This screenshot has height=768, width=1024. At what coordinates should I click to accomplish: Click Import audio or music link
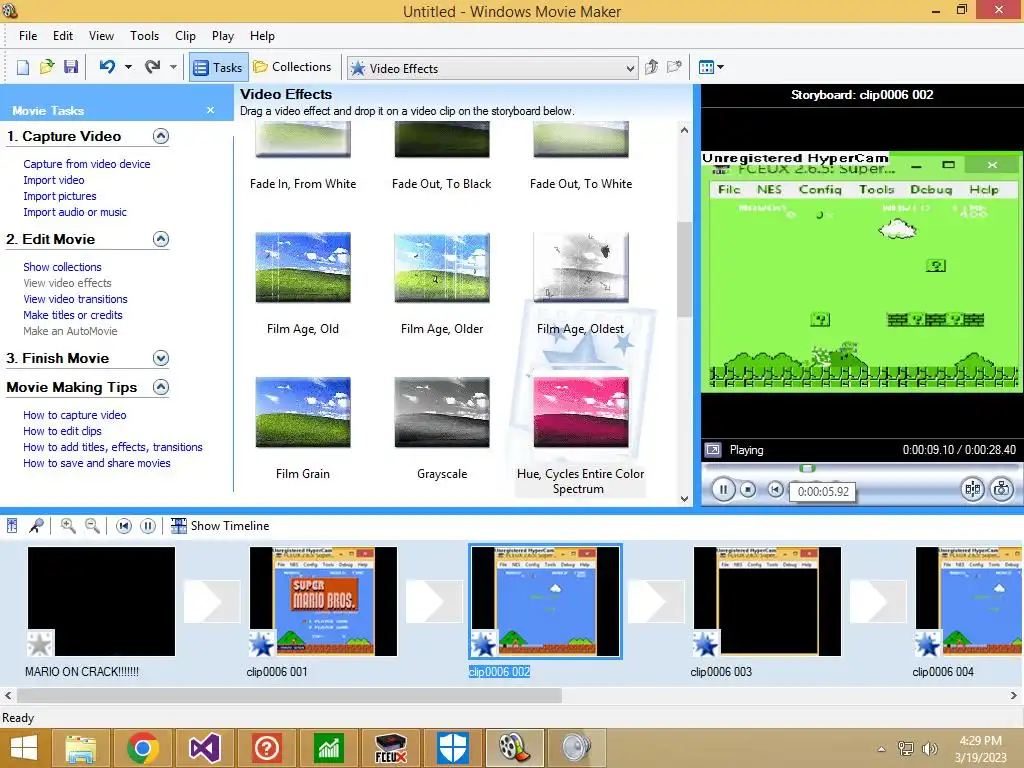pos(75,212)
